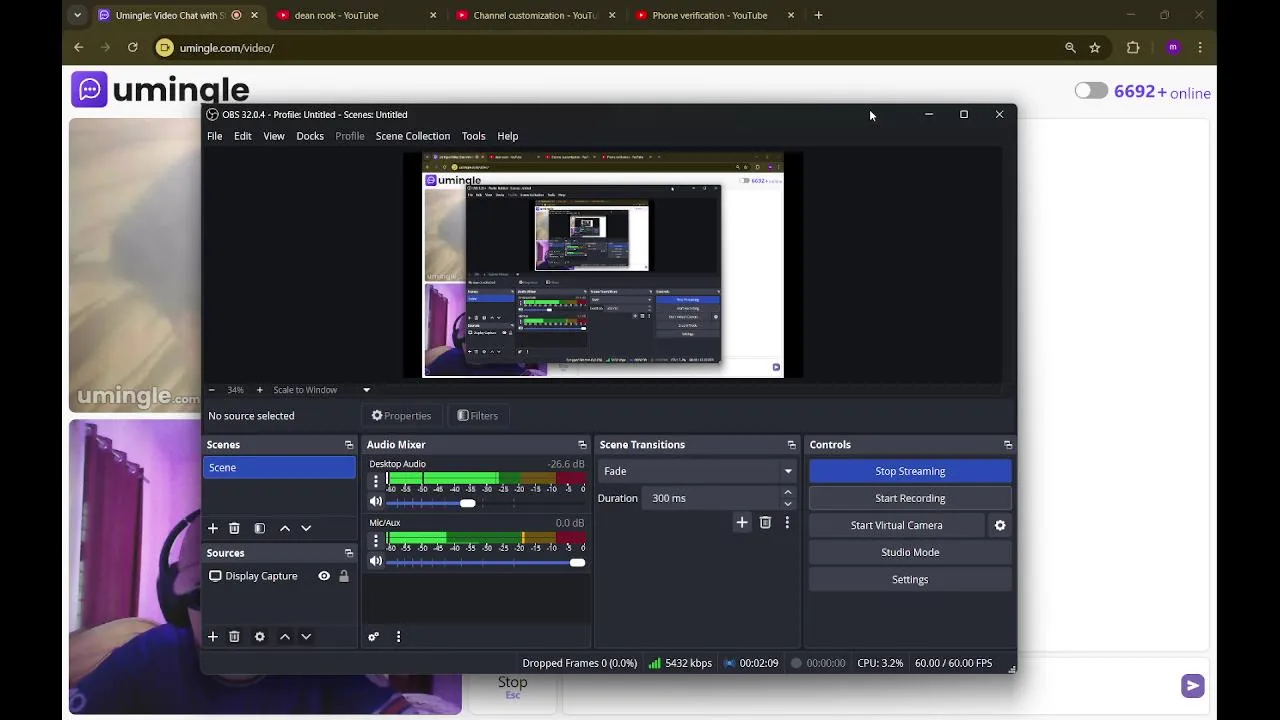Add a new scene with plus icon
Viewport: 1280px width, 720px height.
(x=212, y=528)
